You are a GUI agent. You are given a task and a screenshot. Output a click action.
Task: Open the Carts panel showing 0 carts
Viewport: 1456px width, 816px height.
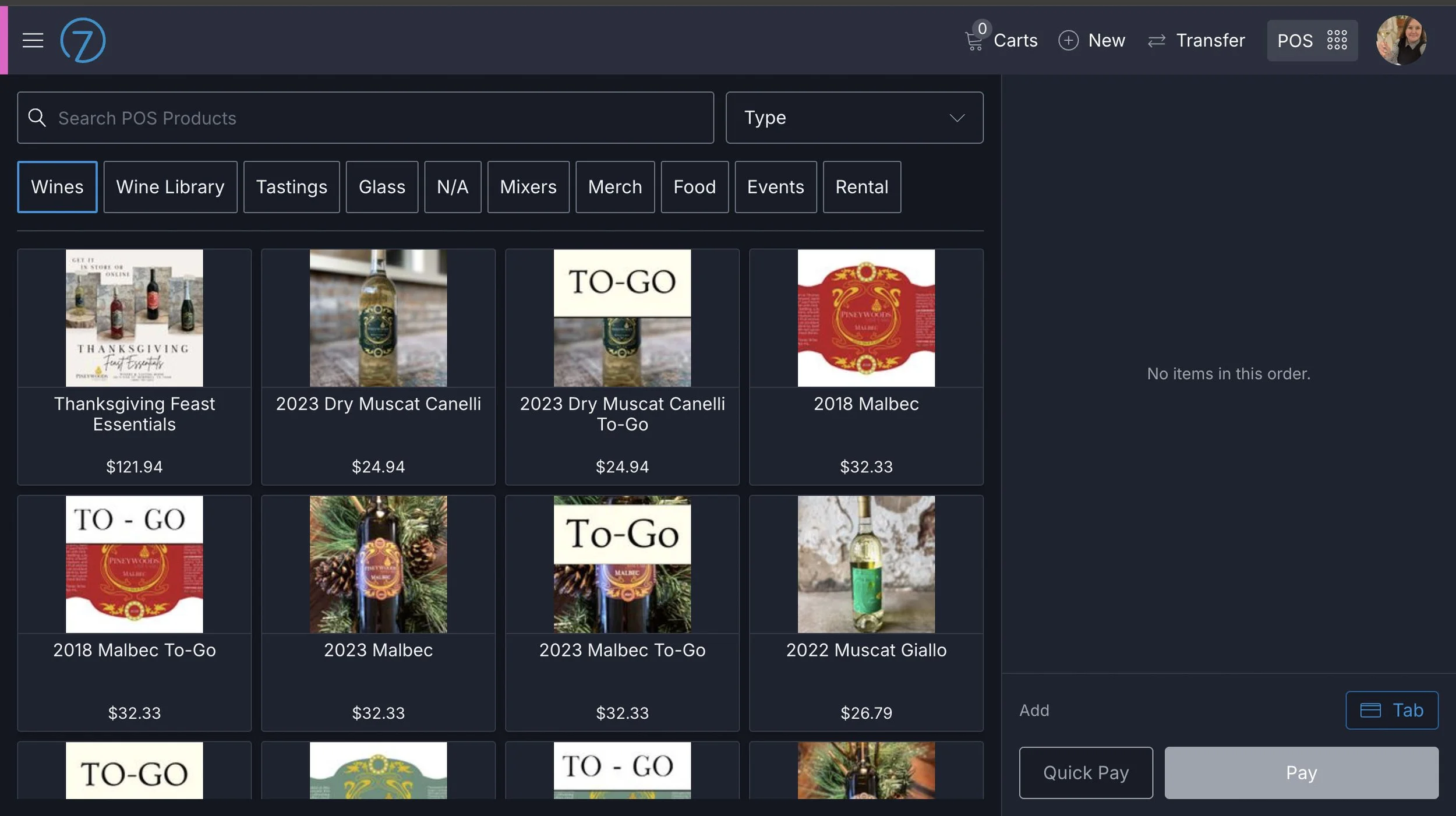1001,40
